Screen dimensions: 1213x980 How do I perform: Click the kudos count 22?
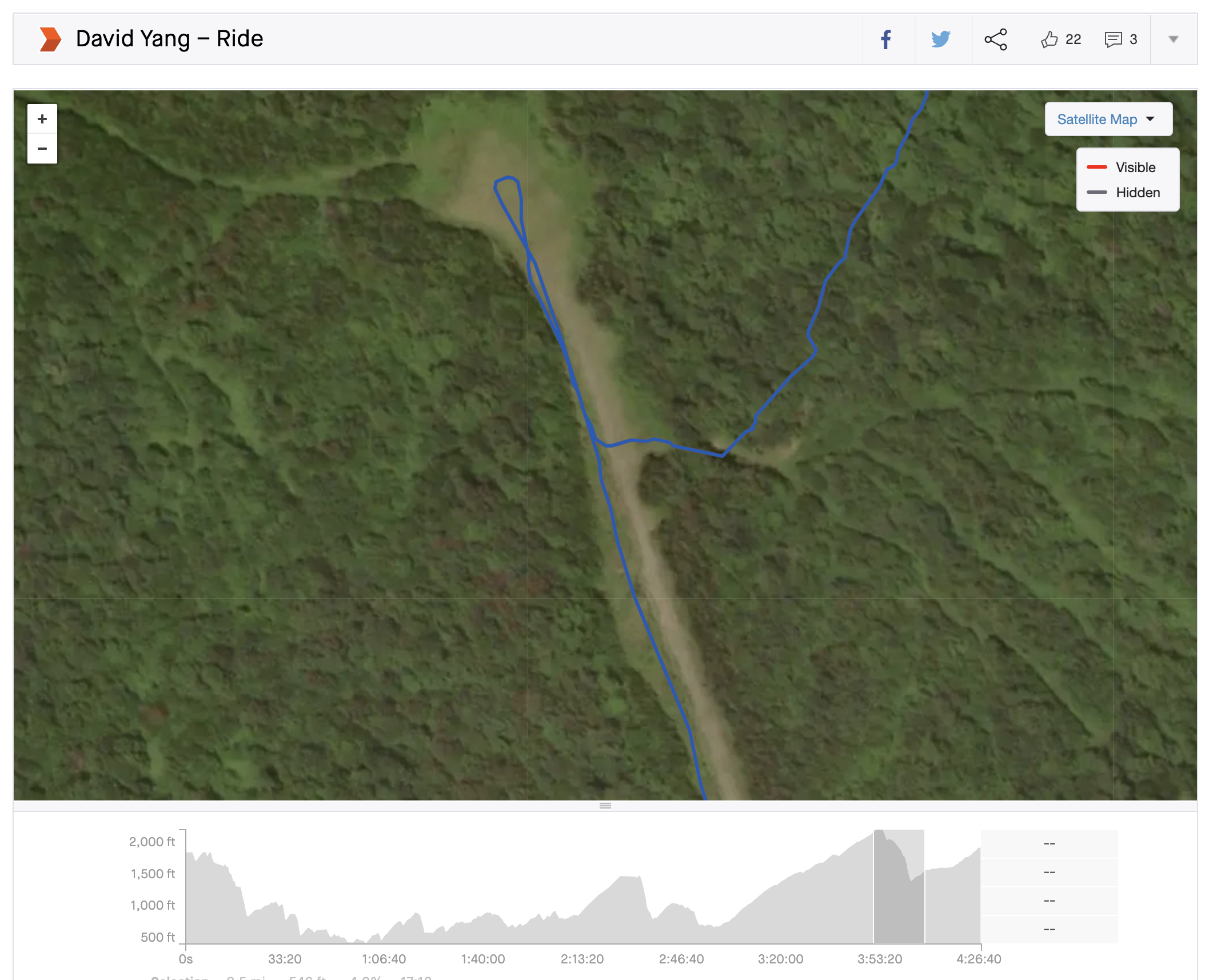pos(1073,39)
